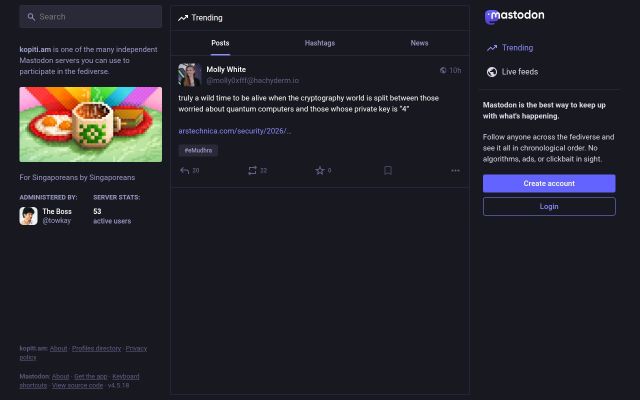Click the kopiti.am pixel-art server banner

tap(91, 124)
